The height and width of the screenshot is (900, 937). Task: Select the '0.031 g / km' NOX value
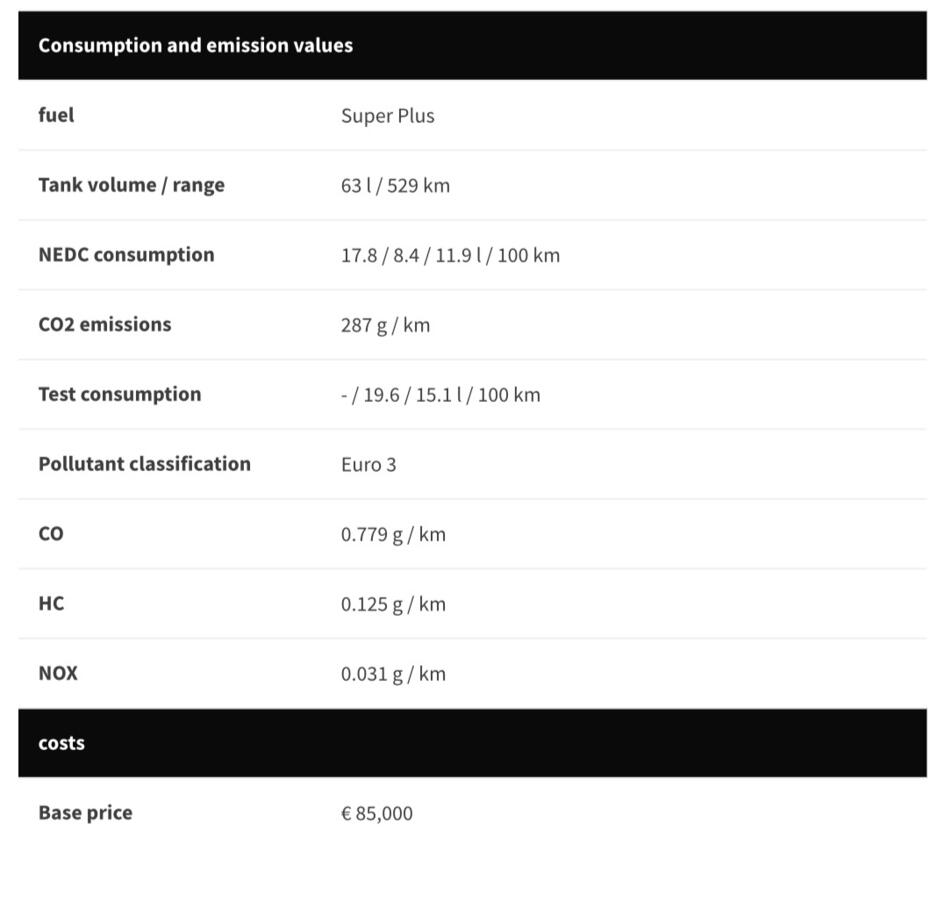pos(393,674)
